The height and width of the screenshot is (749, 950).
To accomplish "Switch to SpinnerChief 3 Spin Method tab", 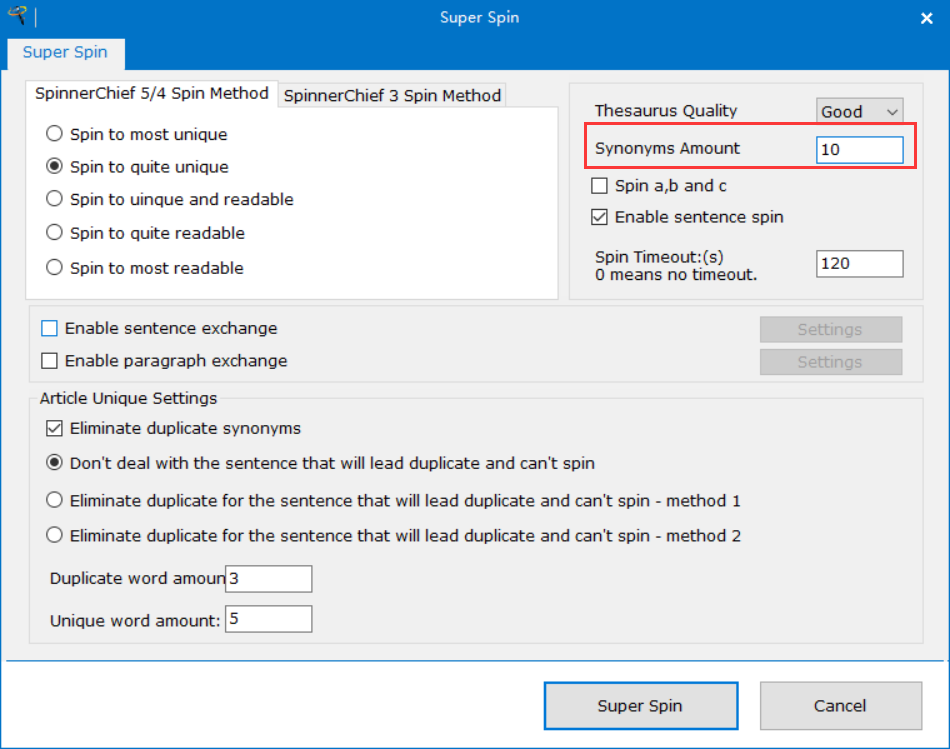I will pos(392,96).
